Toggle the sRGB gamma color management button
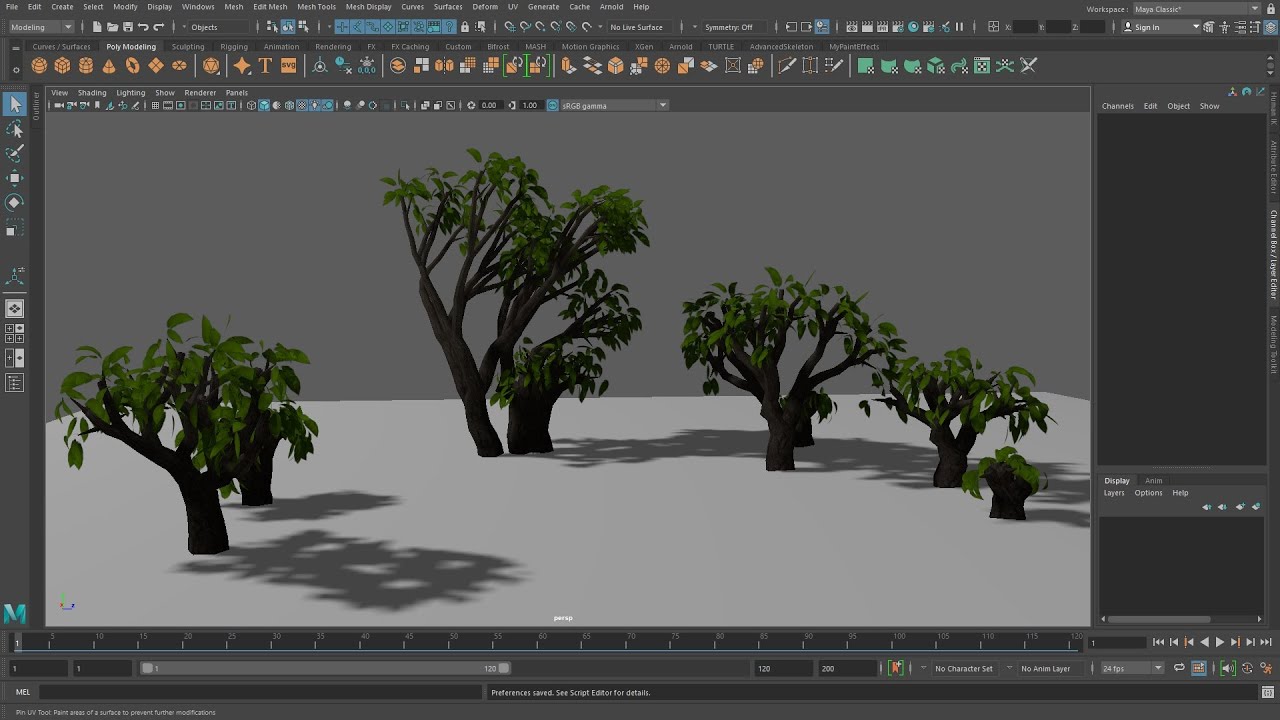 coord(552,105)
